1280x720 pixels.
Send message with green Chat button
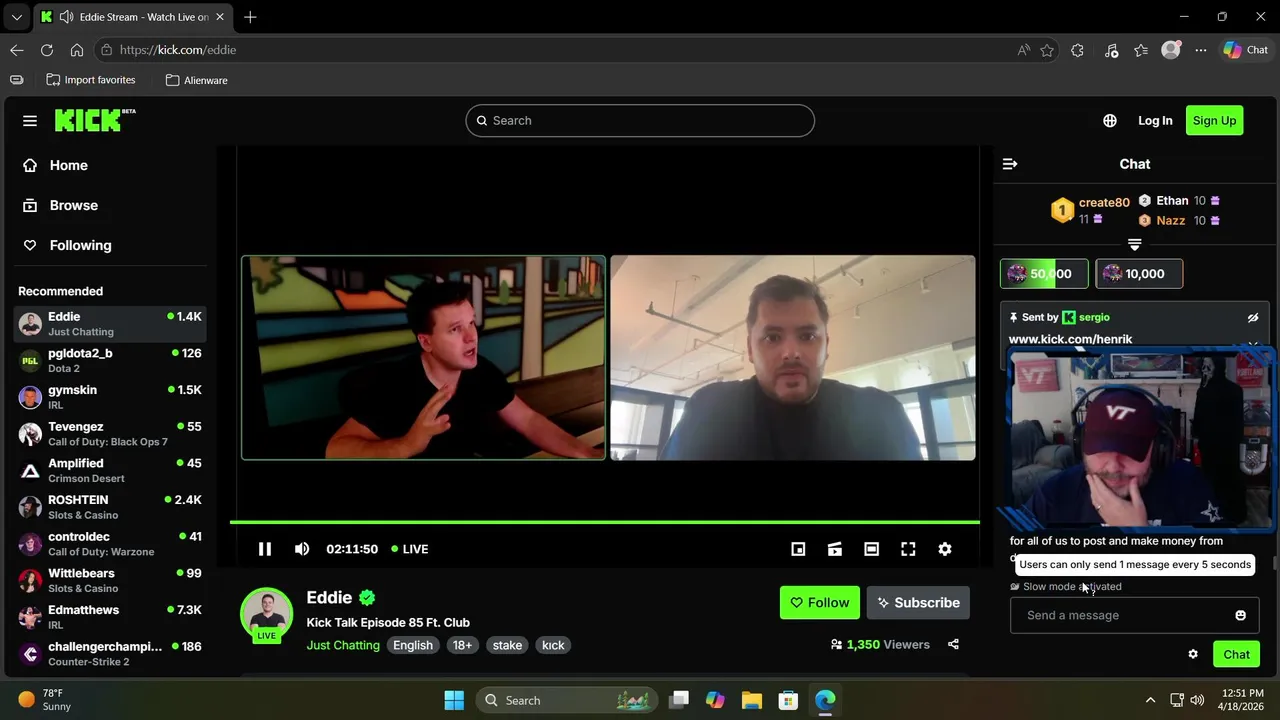pos(1237,654)
